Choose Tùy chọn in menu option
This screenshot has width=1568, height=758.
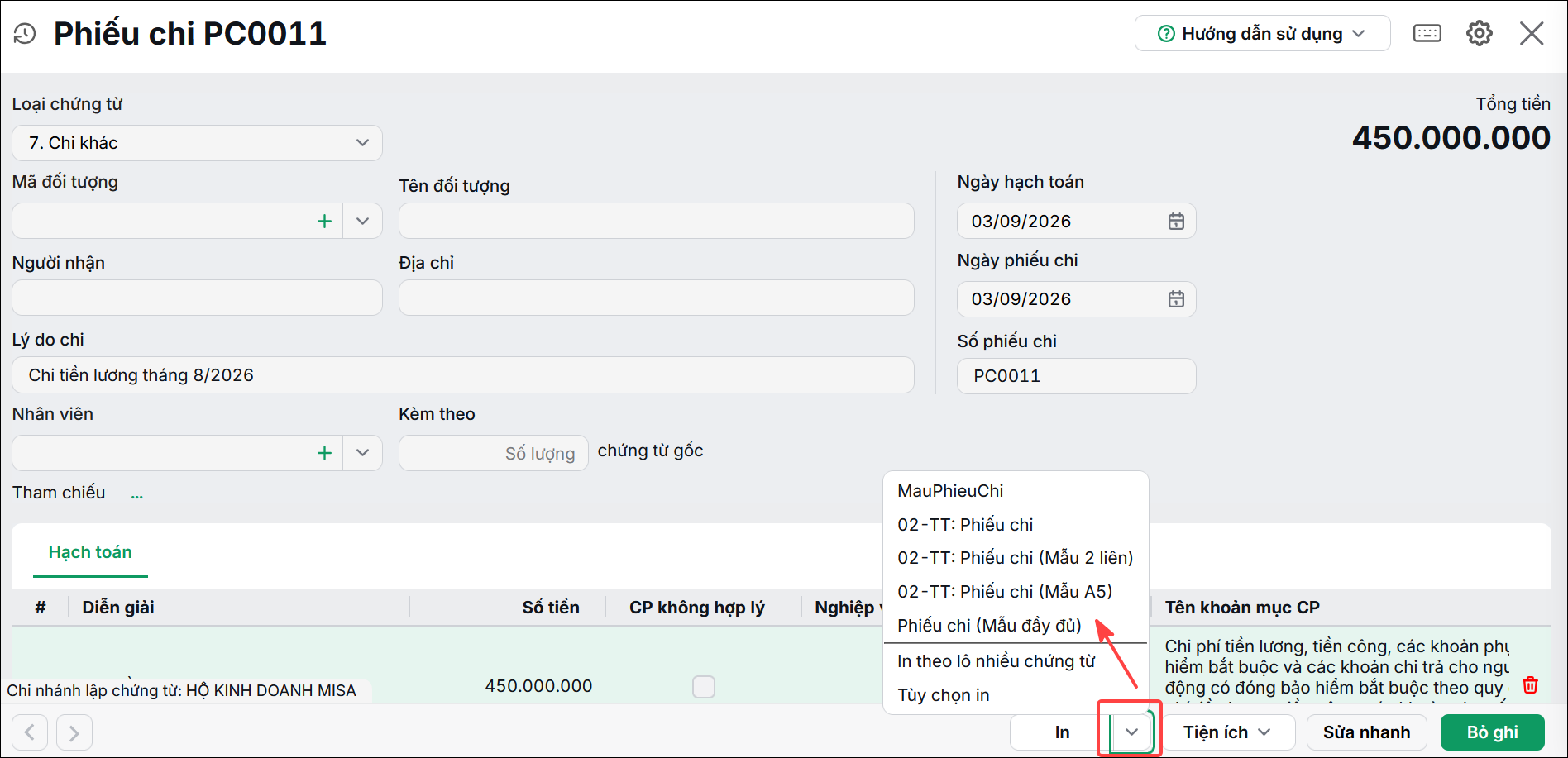944,695
